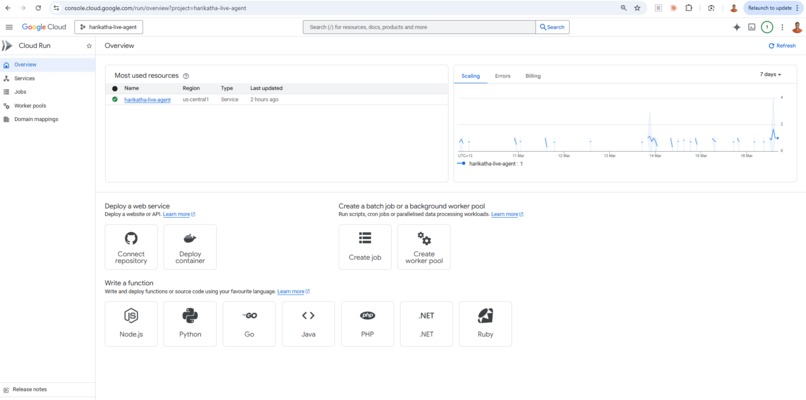Screen dimensions: 806x400
Task: Click the Create job card
Action: pos(365,247)
